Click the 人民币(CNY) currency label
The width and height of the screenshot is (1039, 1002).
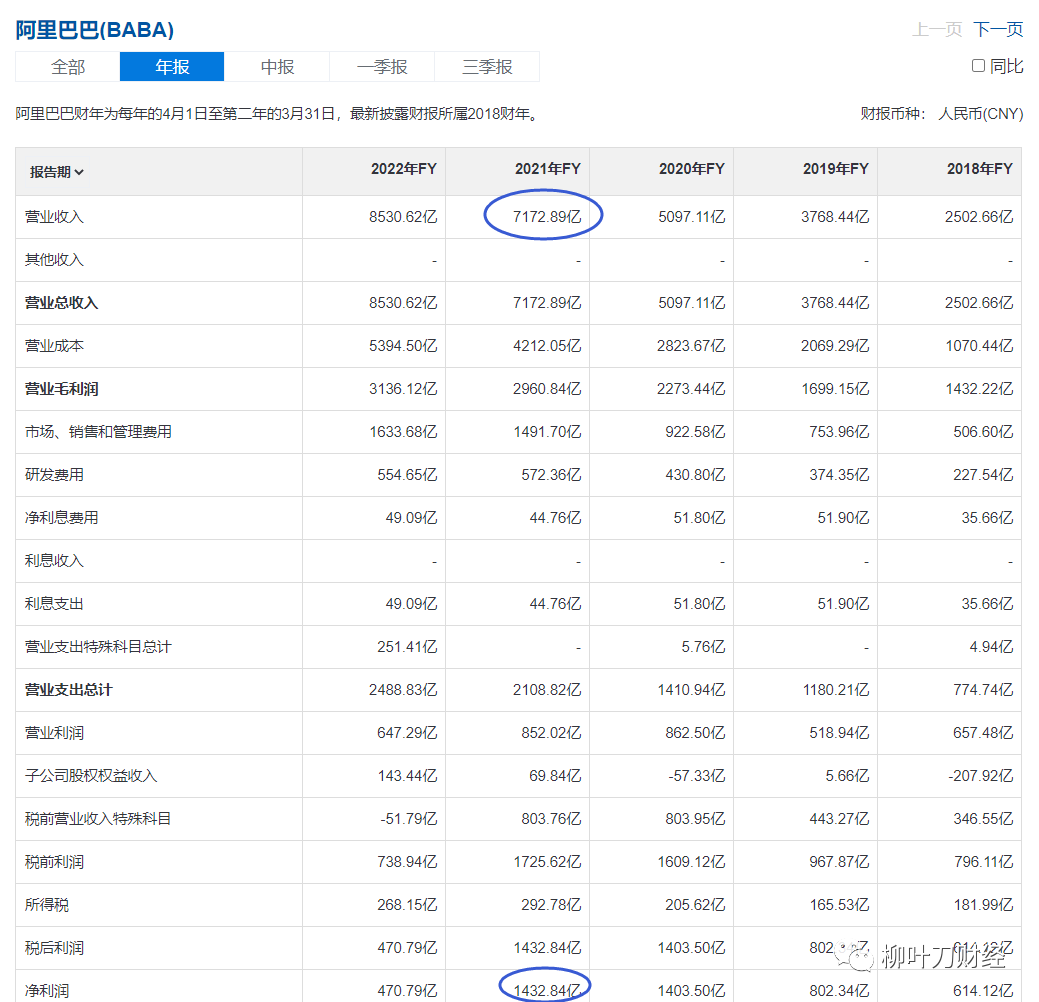coord(981,114)
